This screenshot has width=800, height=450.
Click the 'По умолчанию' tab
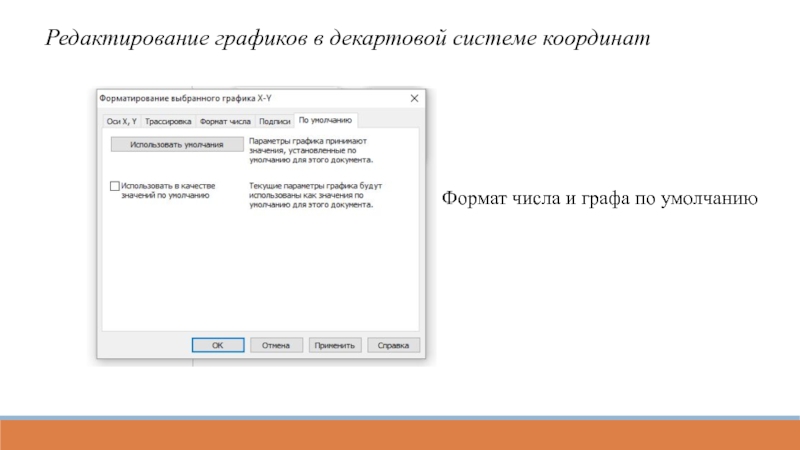pyautogui.click(x=325, y=120)
